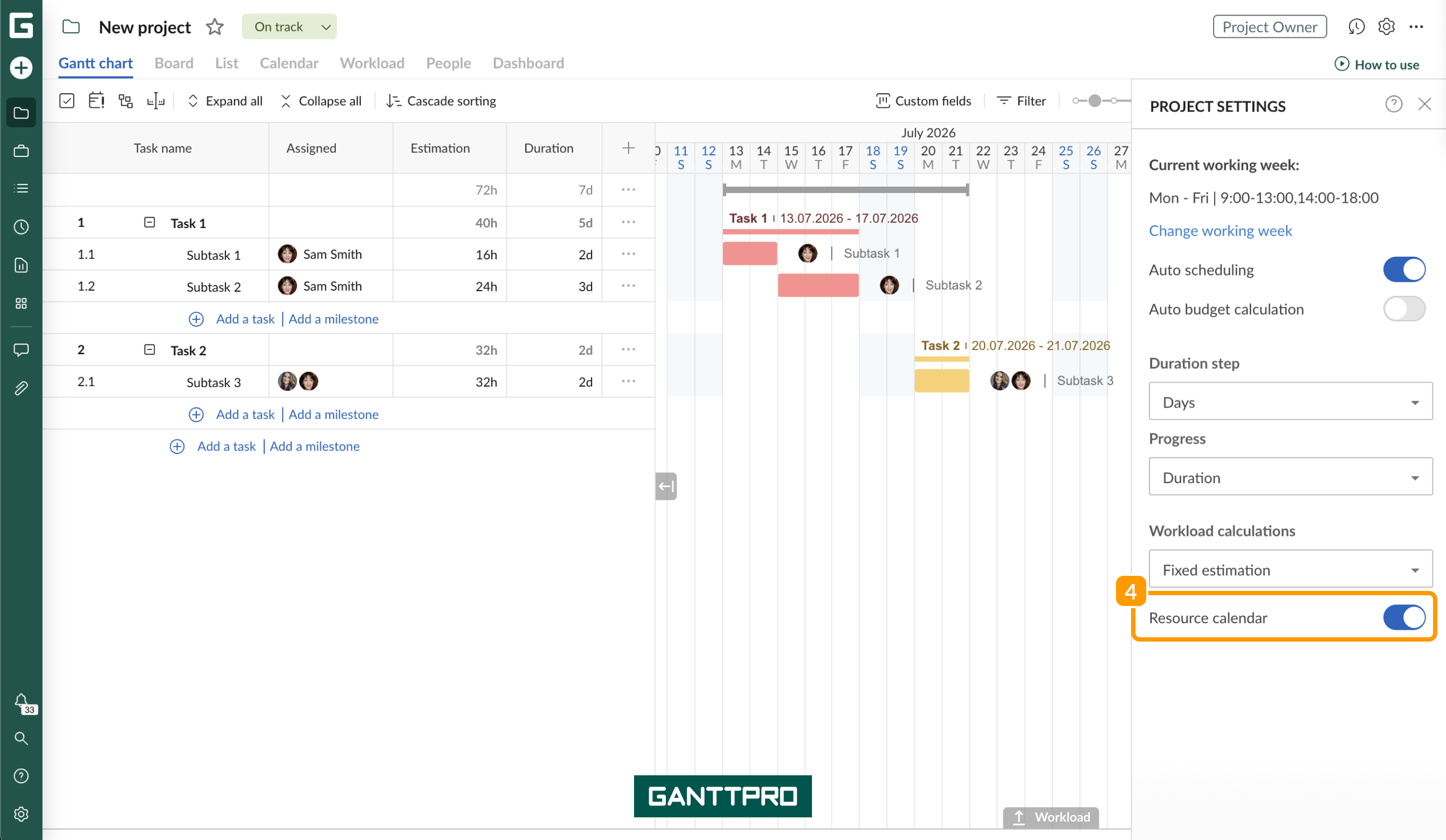
Task: Expand all tasks
Action: 225,101
